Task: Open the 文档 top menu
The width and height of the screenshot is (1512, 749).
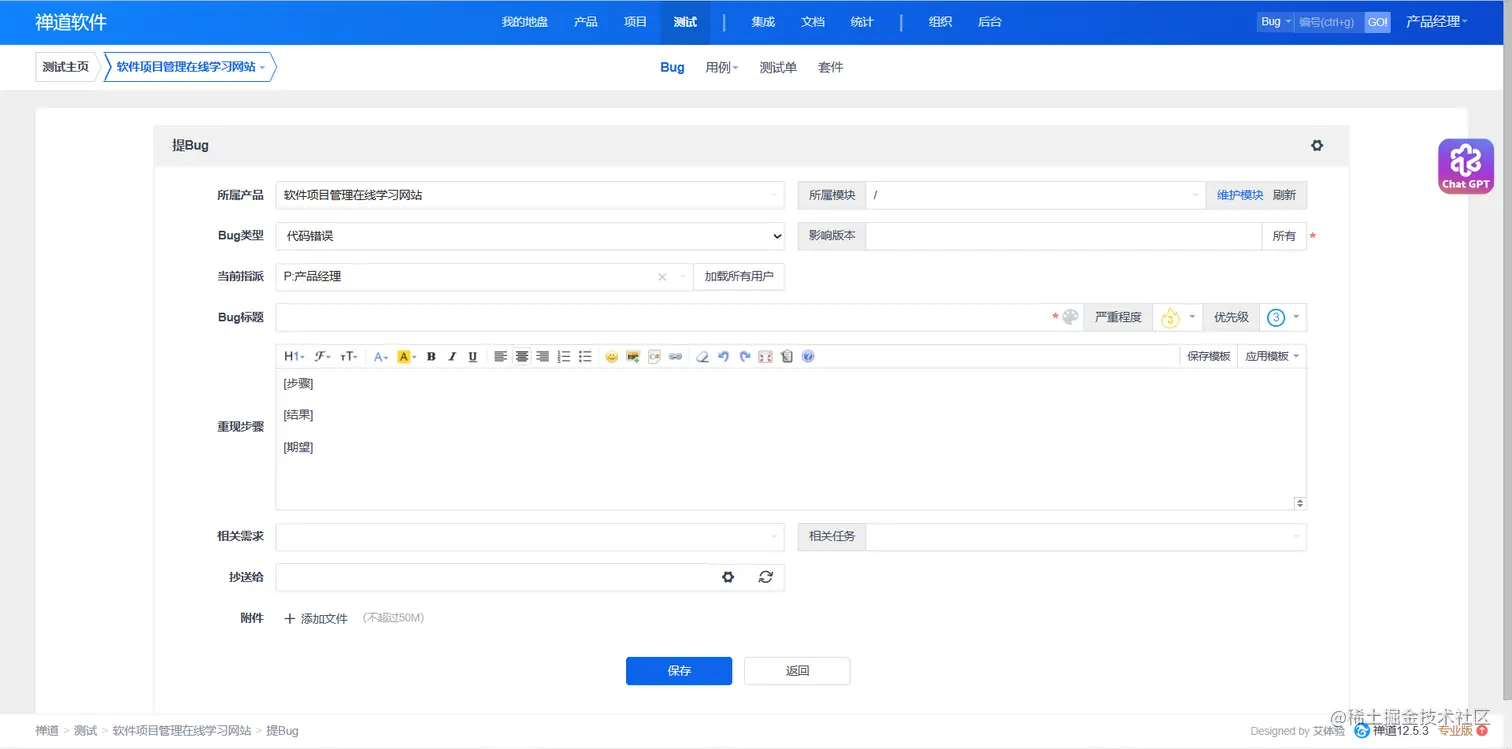Action: tap(813, 22)
